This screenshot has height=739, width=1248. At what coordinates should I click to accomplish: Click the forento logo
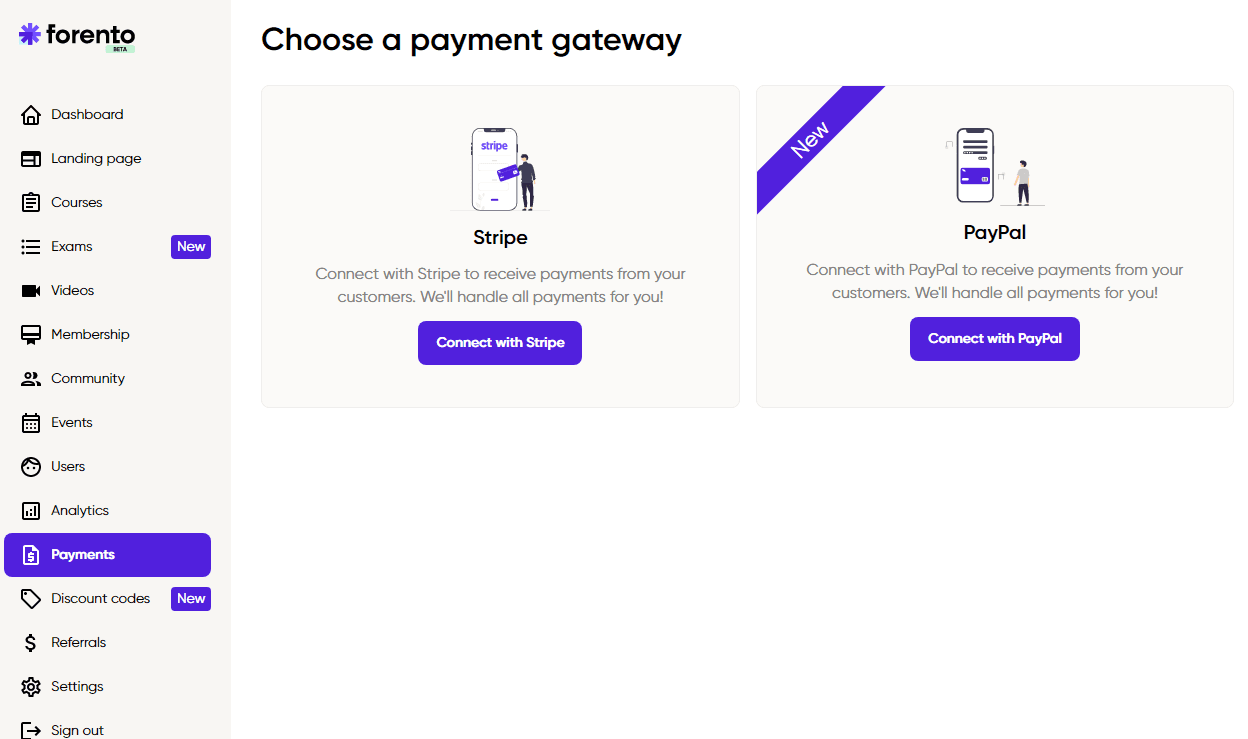pos(77,36)
